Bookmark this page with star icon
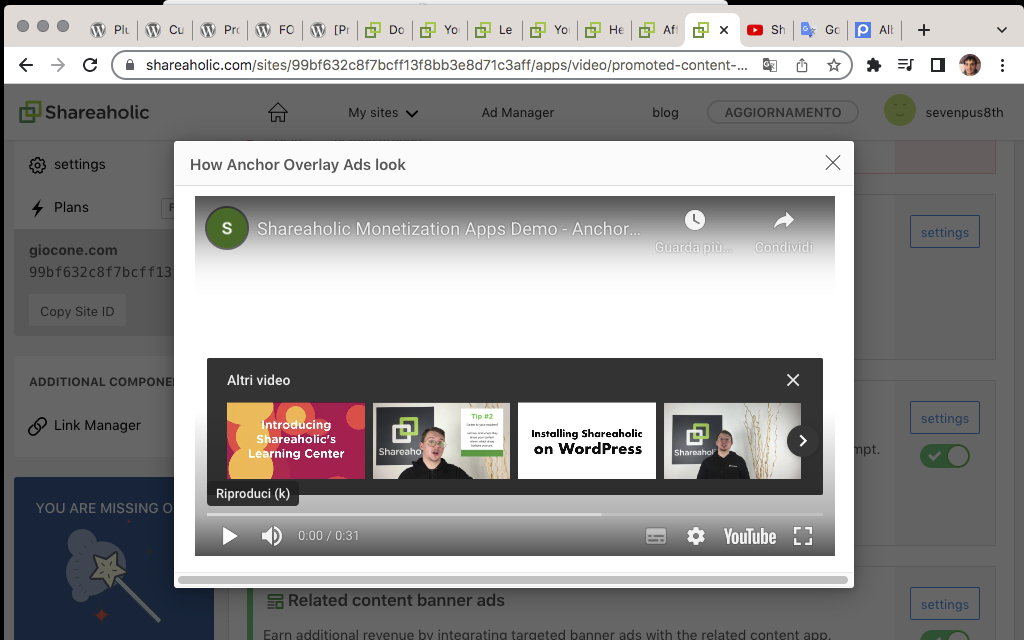Screen dimensions: 1024x640 [x=833, y=65]
